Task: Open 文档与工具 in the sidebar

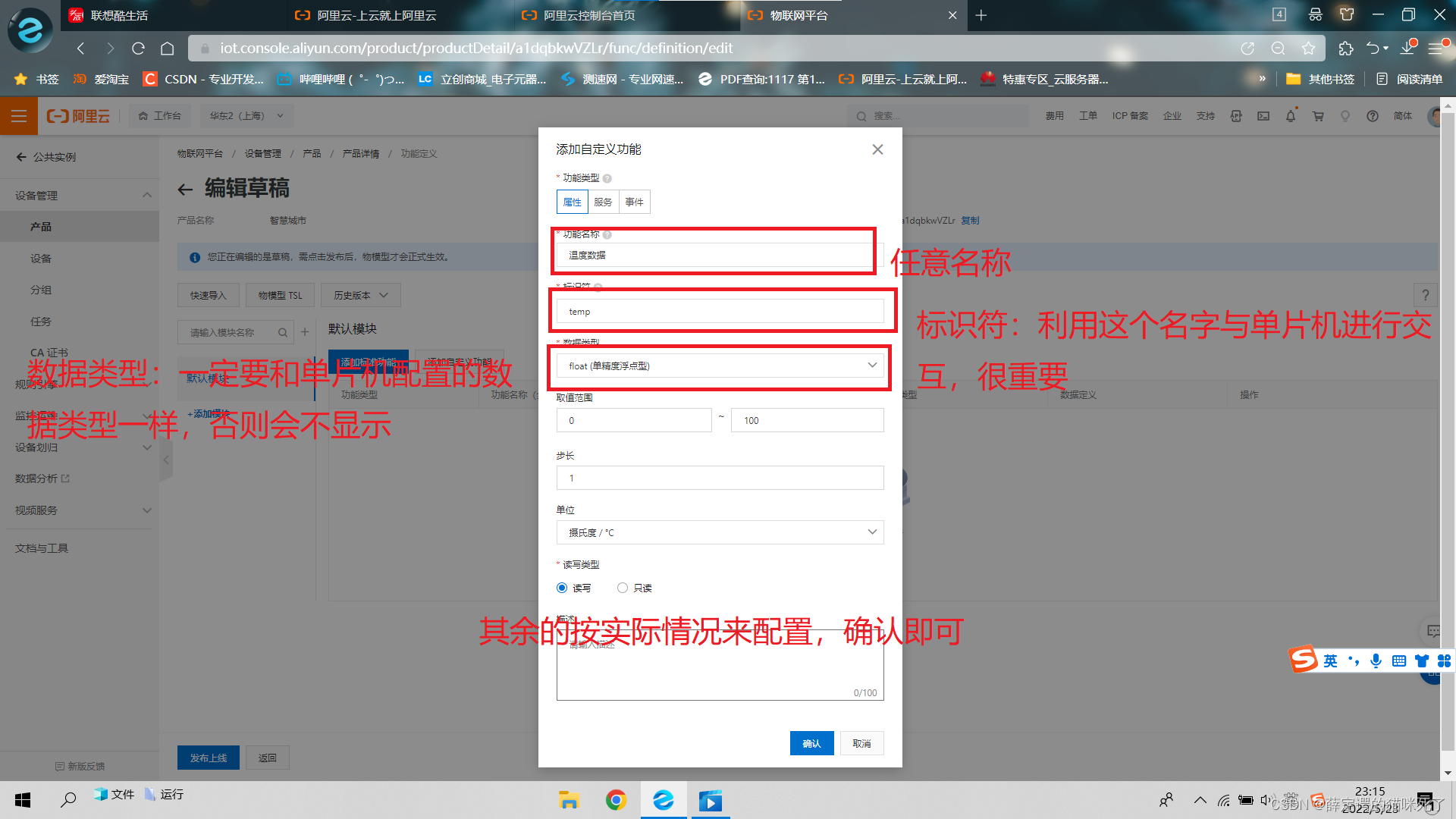Action: 42,548
